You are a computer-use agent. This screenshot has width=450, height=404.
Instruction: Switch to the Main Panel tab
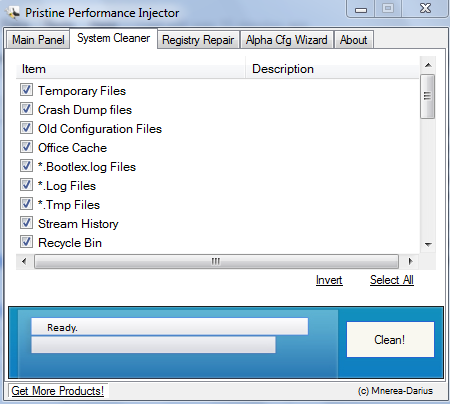click(x=38, y=40)
